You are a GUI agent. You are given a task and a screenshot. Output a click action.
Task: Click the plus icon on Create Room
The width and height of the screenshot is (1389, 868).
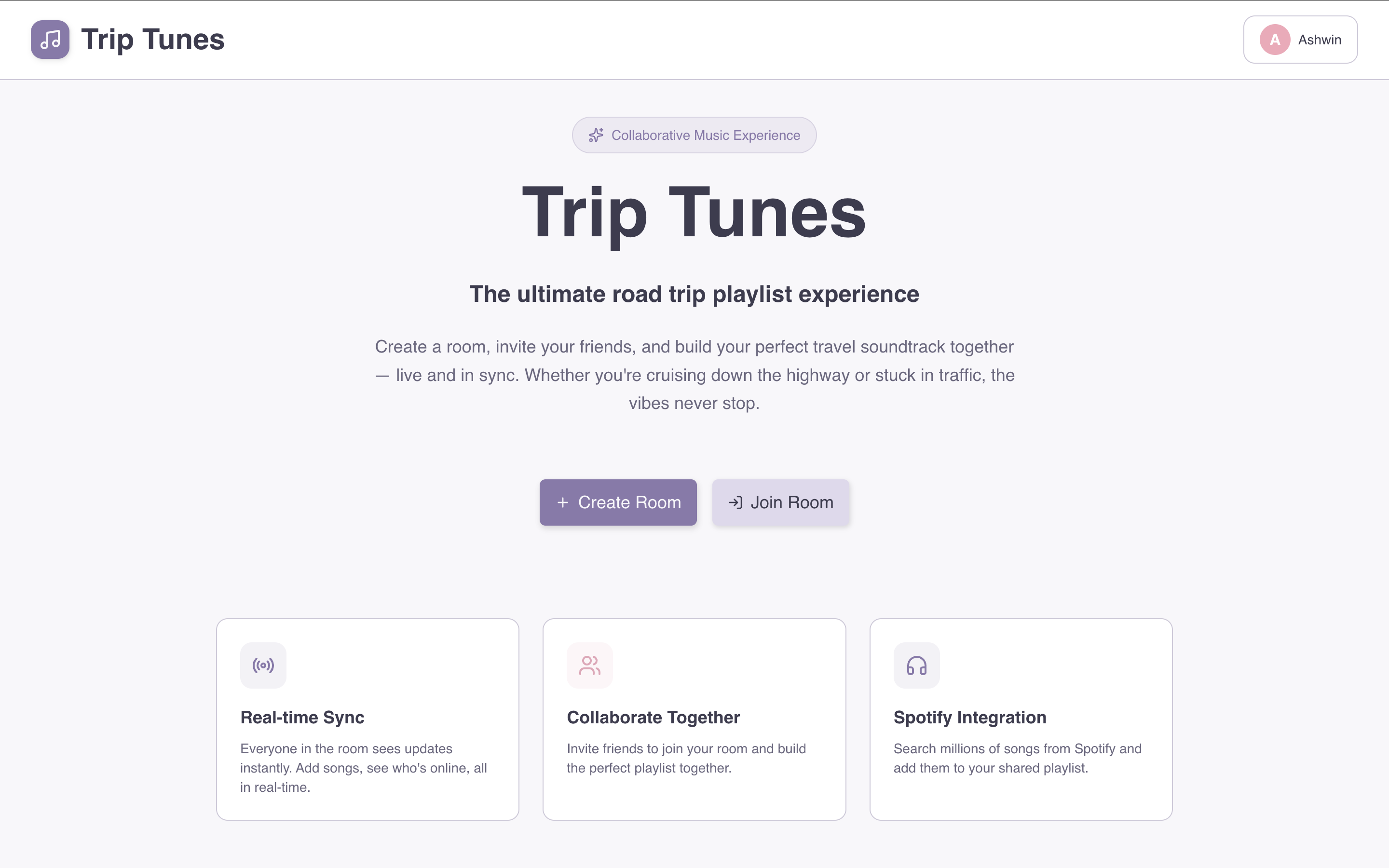point(562,502)
